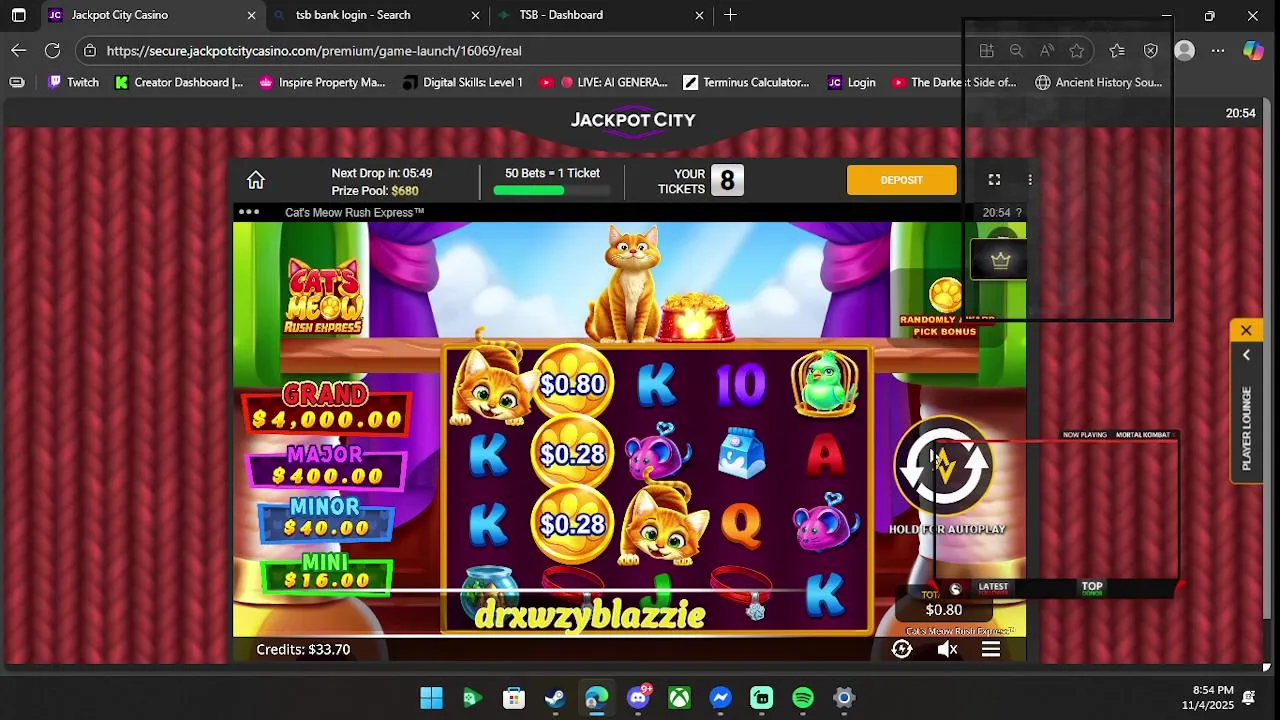
Task: Close the Player Lounge side panel
Action: 1246,331
